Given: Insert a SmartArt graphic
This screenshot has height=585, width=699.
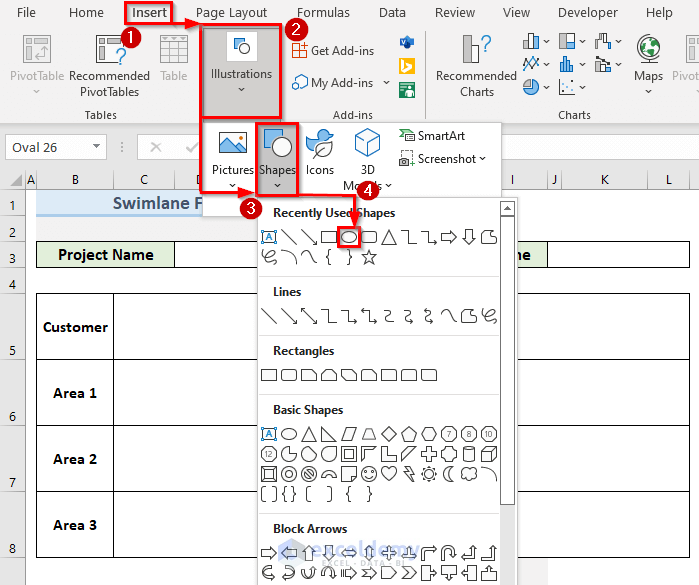Looking at the screenshot, I should pyautogui.click(x=432, y=136).
